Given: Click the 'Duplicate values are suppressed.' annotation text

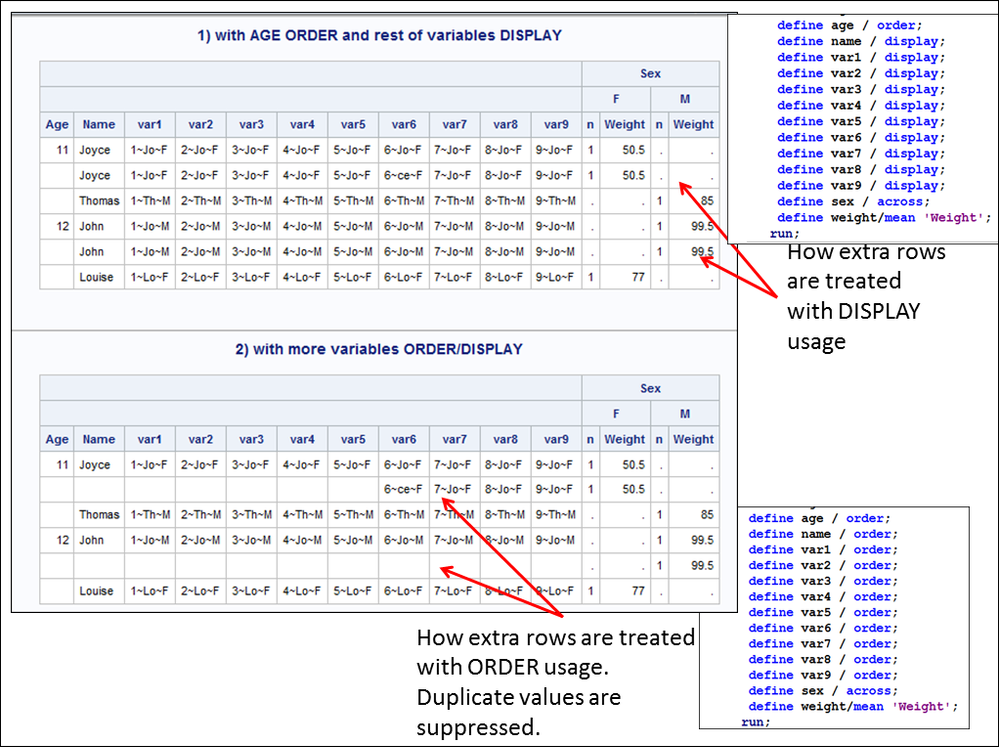Looking at the screenshot, I should coord(519,712).
